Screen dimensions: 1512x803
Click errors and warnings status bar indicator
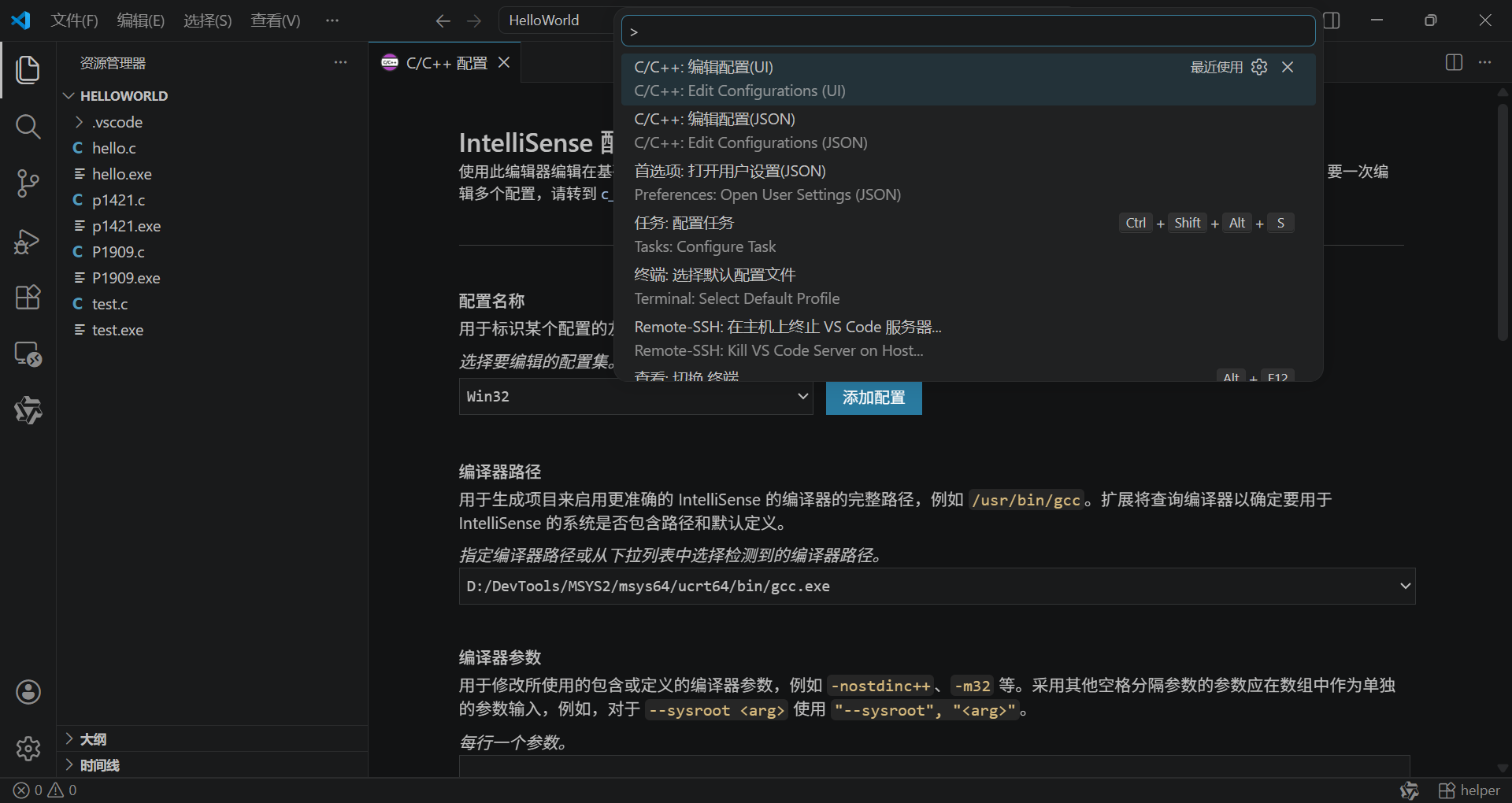click(46, 790)
